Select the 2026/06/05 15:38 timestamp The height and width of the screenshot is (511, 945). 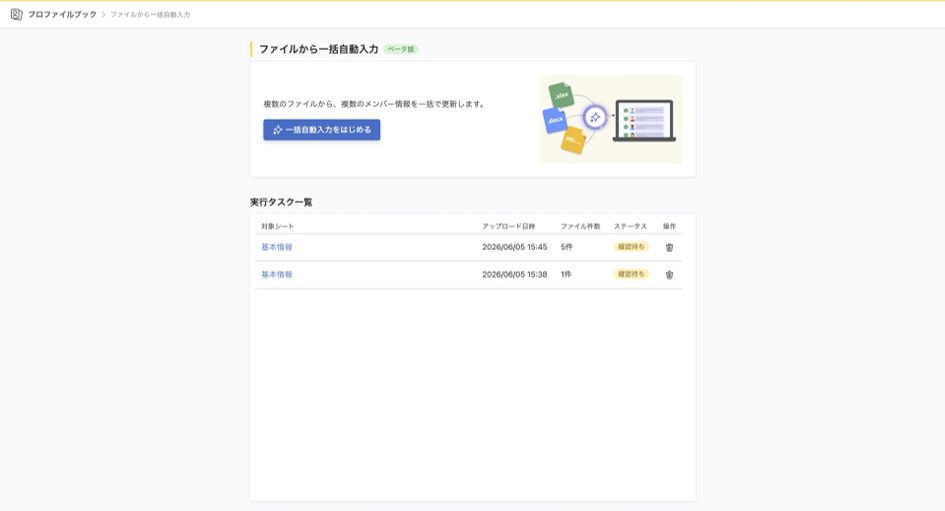point(515,274)
